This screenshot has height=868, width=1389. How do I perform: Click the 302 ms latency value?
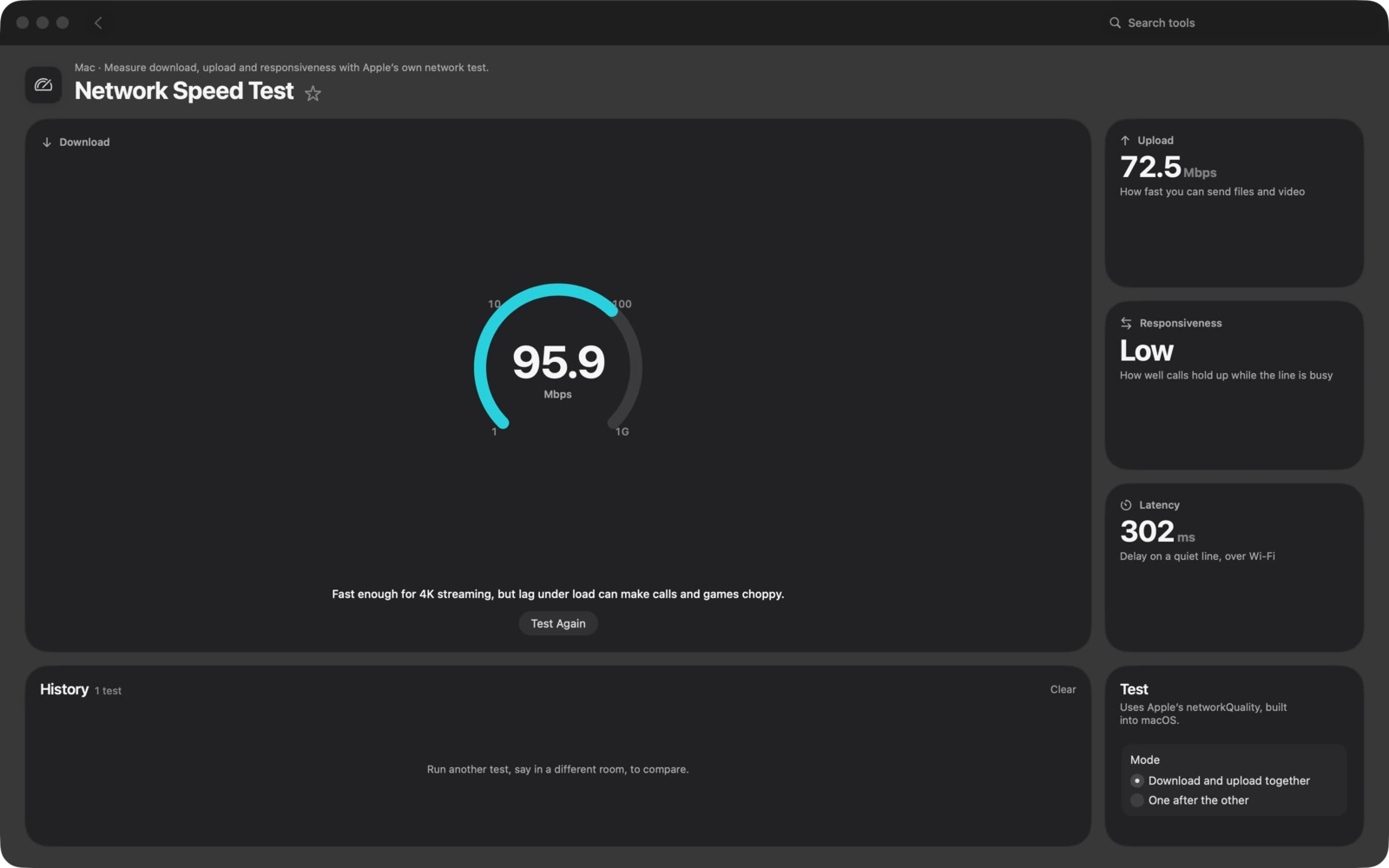[1157, 531]
